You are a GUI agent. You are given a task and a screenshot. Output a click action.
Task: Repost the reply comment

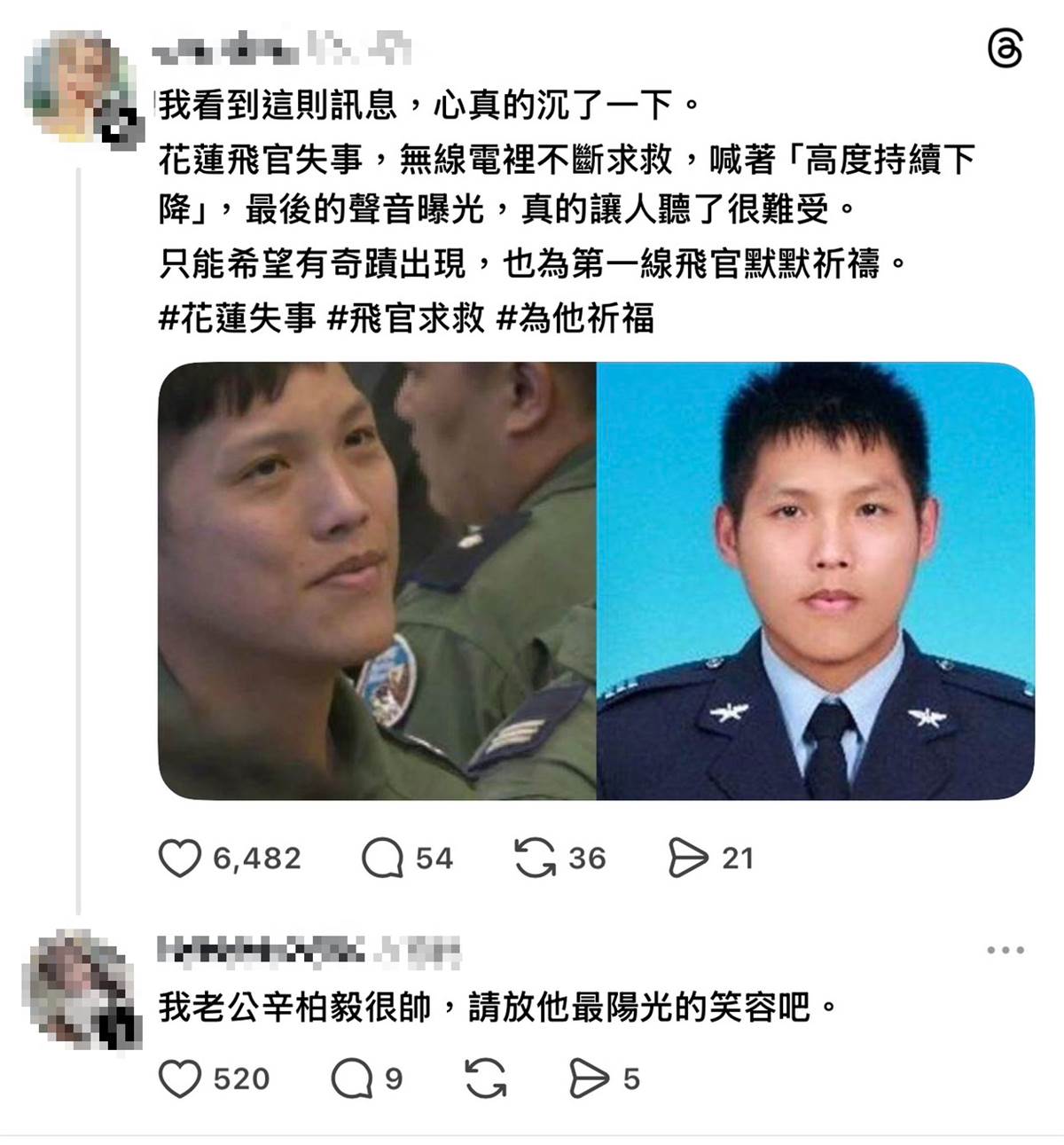pyautogui.click(x=486, y=1078)
